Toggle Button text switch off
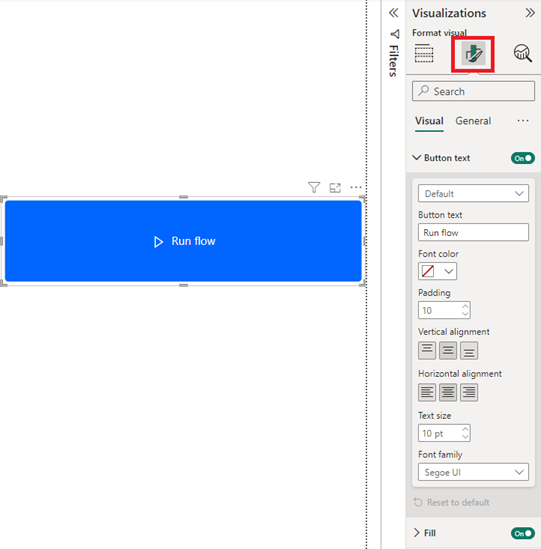This screenshot has height=549, width=541. click(x=523, y=158)
